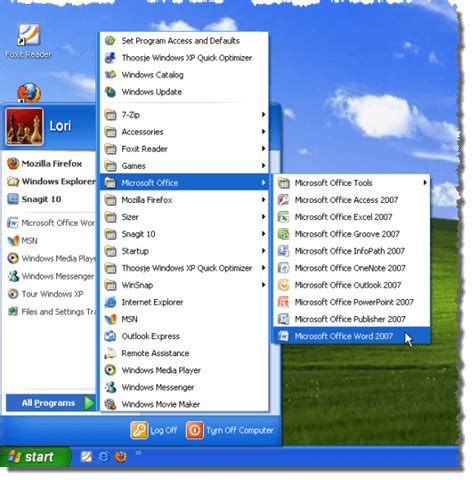The image size is (473, 480).
Task: Open Files and Settings Transfer entry
Action: coord(51,311)
